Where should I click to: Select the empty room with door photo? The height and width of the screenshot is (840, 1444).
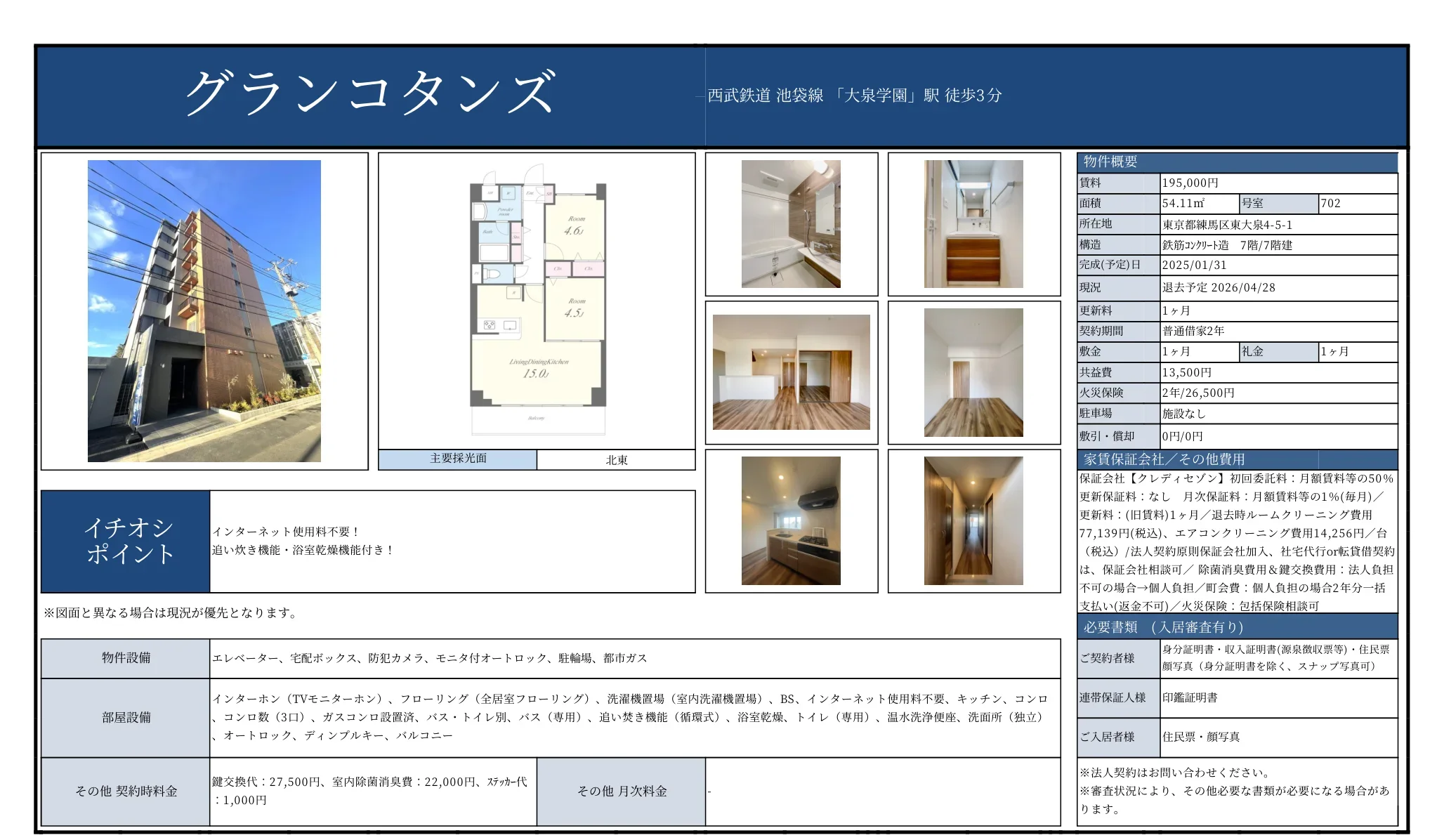point(973,372)
